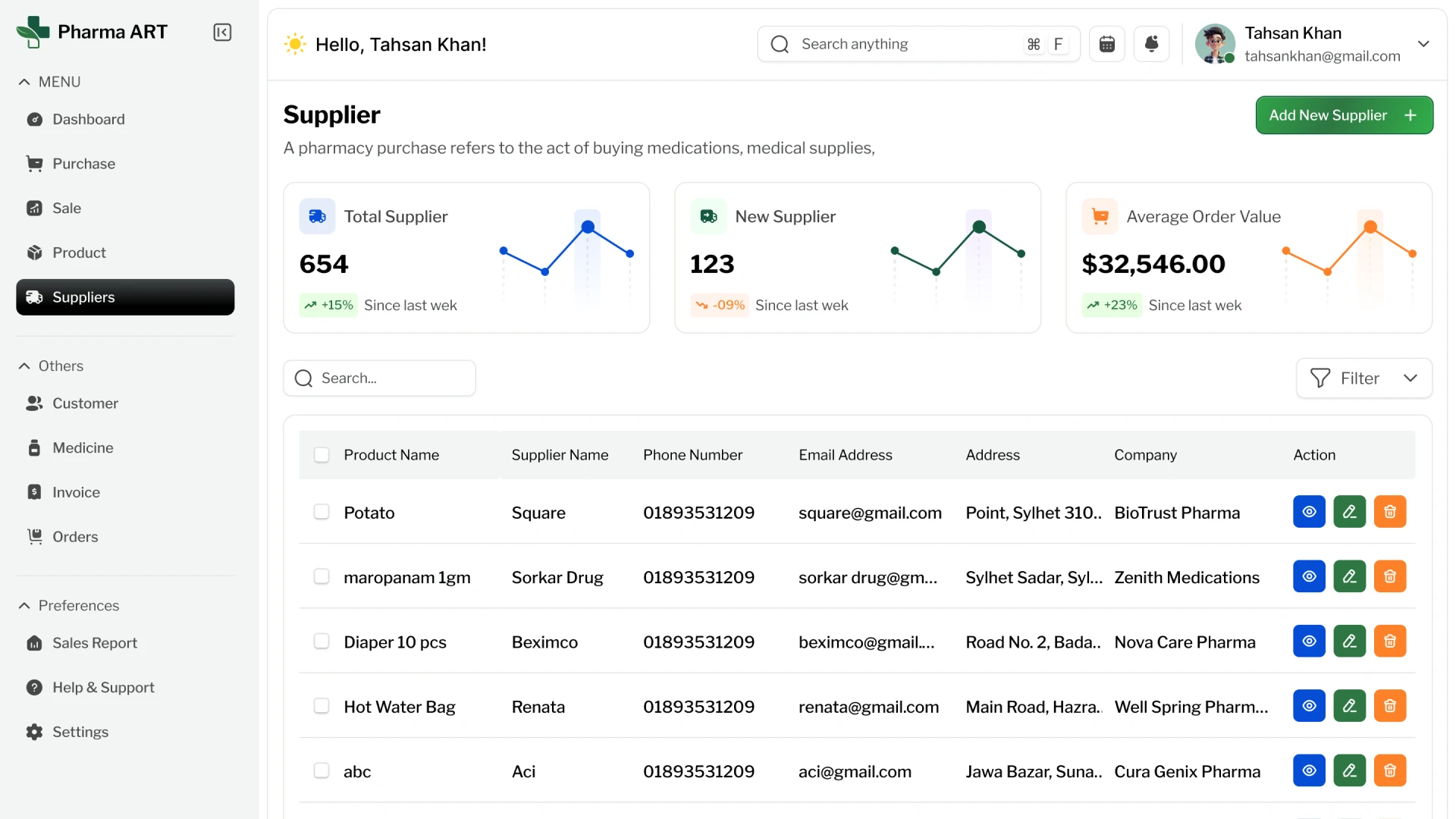Delete the Beximco supplier via trash icon

pos(1389,642)
